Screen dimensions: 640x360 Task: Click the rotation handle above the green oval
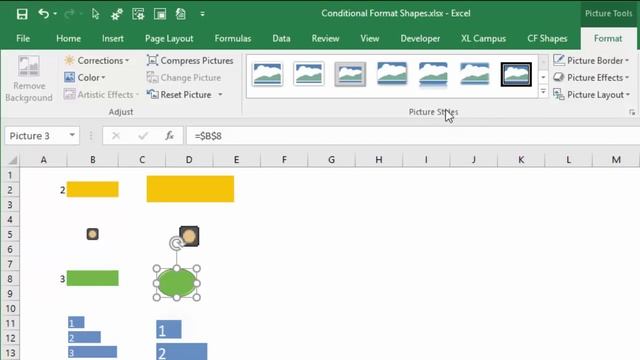176,244
